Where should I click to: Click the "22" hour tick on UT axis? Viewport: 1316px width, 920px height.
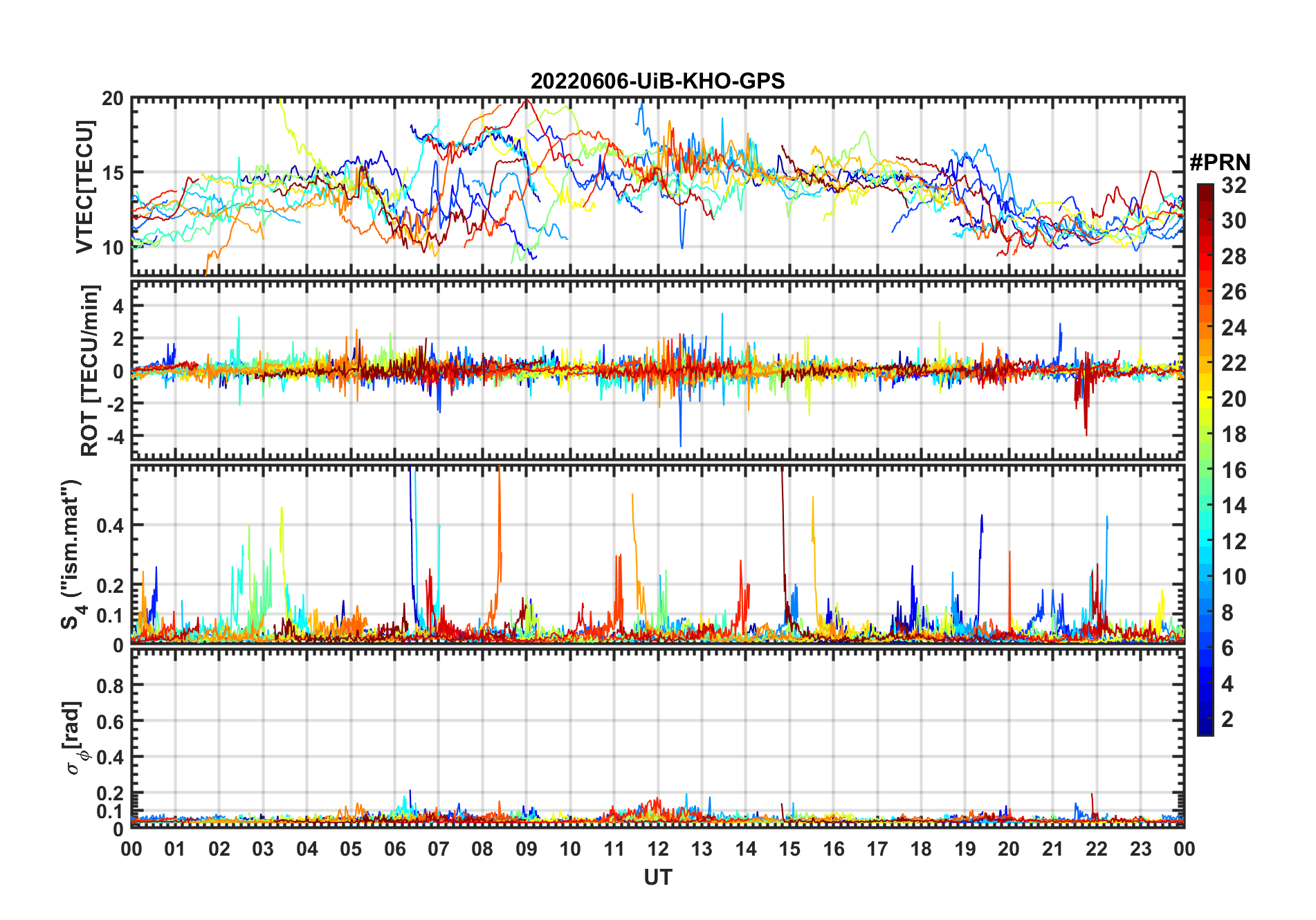click(1097, 849)
